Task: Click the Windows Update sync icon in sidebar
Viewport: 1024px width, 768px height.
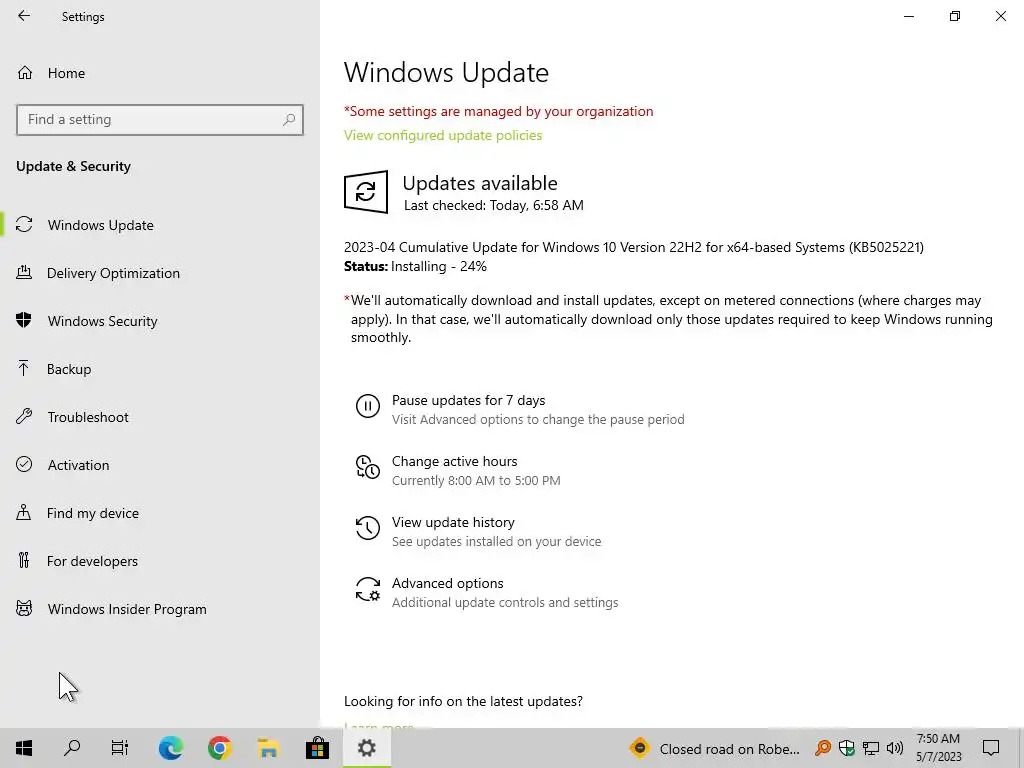Action: click(x=24, y=225)
